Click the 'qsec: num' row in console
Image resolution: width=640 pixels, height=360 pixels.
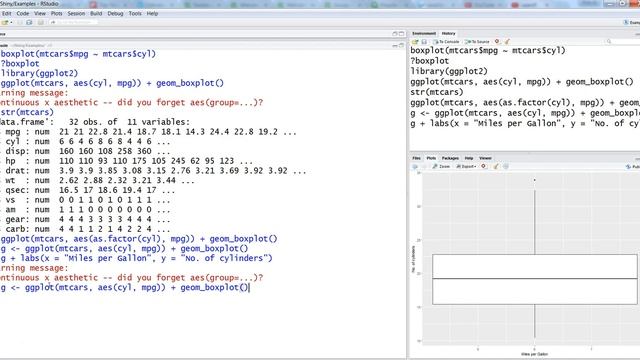88,190
